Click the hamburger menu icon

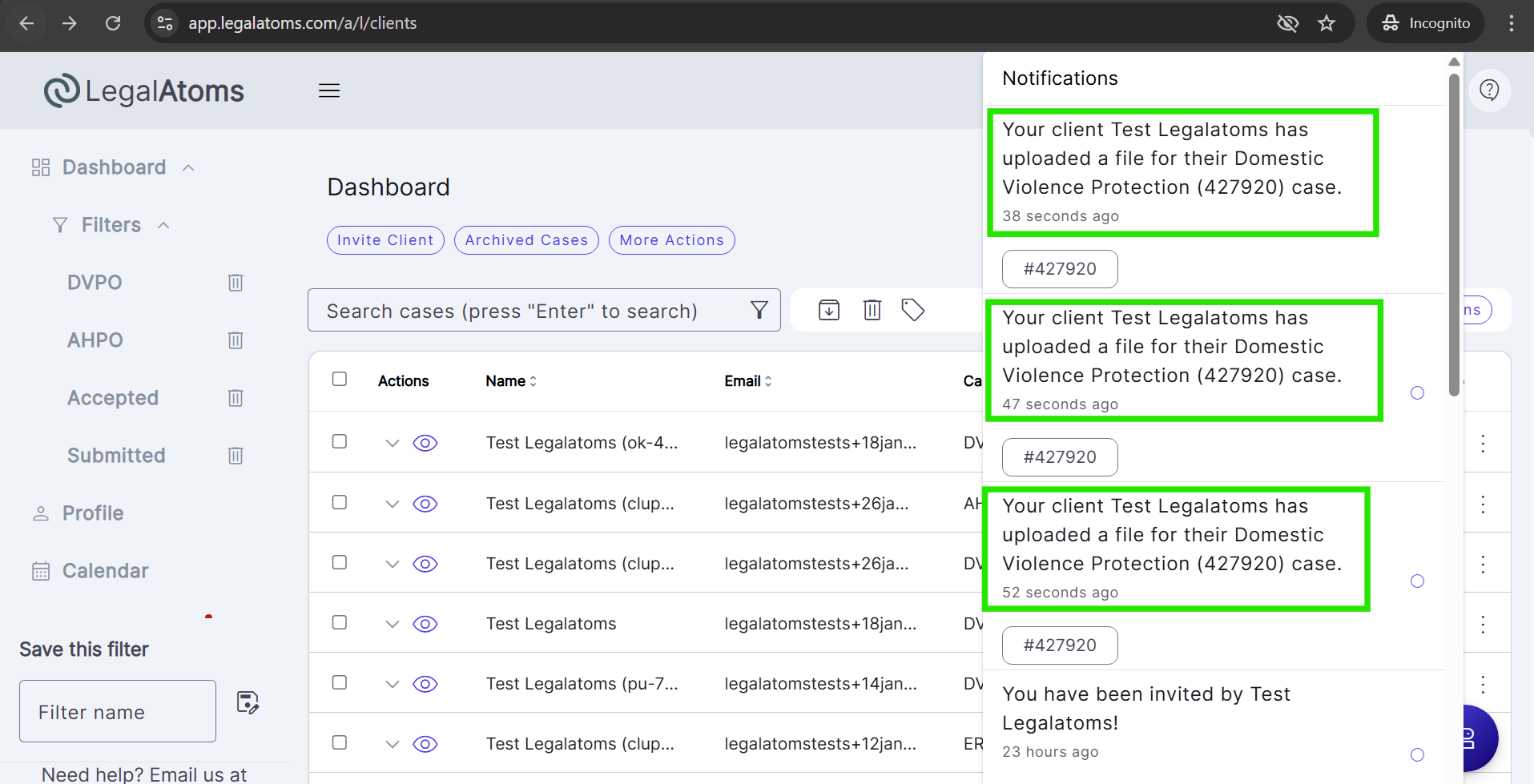tap(329, 90)
